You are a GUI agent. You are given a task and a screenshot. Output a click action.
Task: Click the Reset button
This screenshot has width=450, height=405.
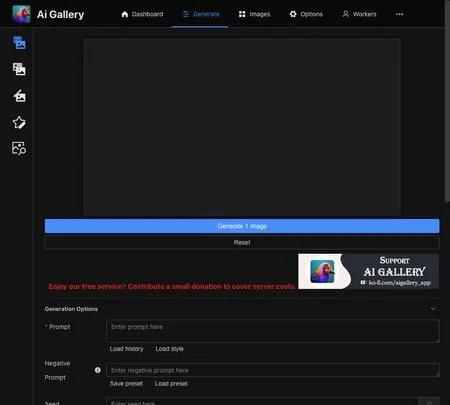click(242, 243)
